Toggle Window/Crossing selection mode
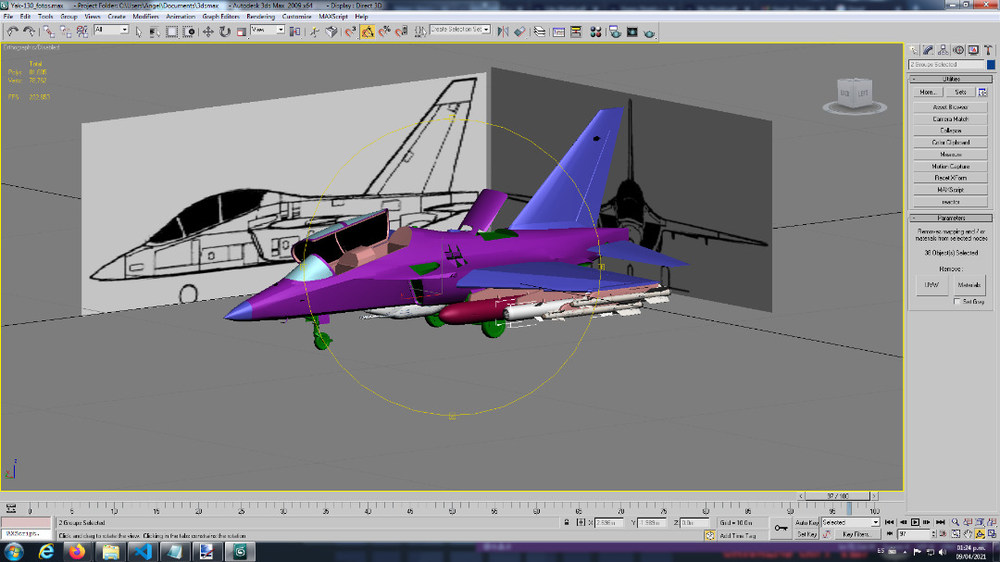 (x=189, y=31)
